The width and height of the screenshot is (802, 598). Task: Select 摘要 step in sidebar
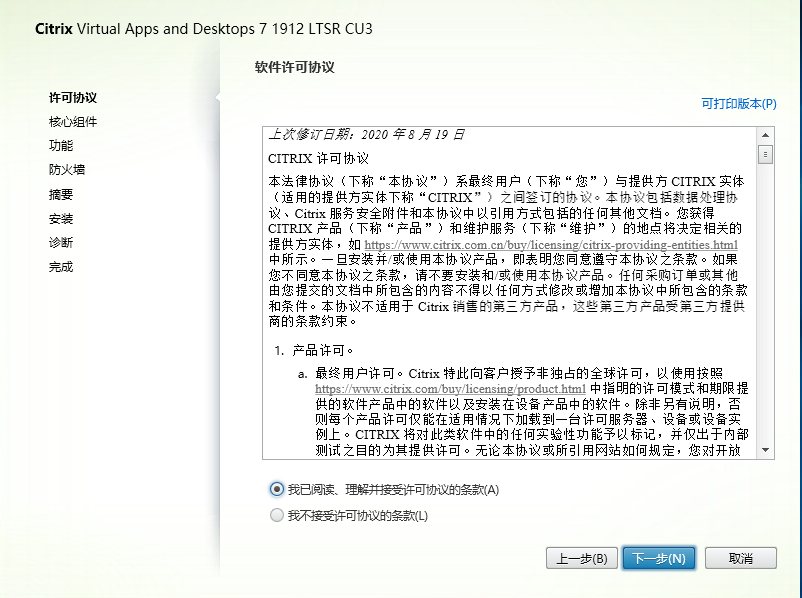[61, 195]
